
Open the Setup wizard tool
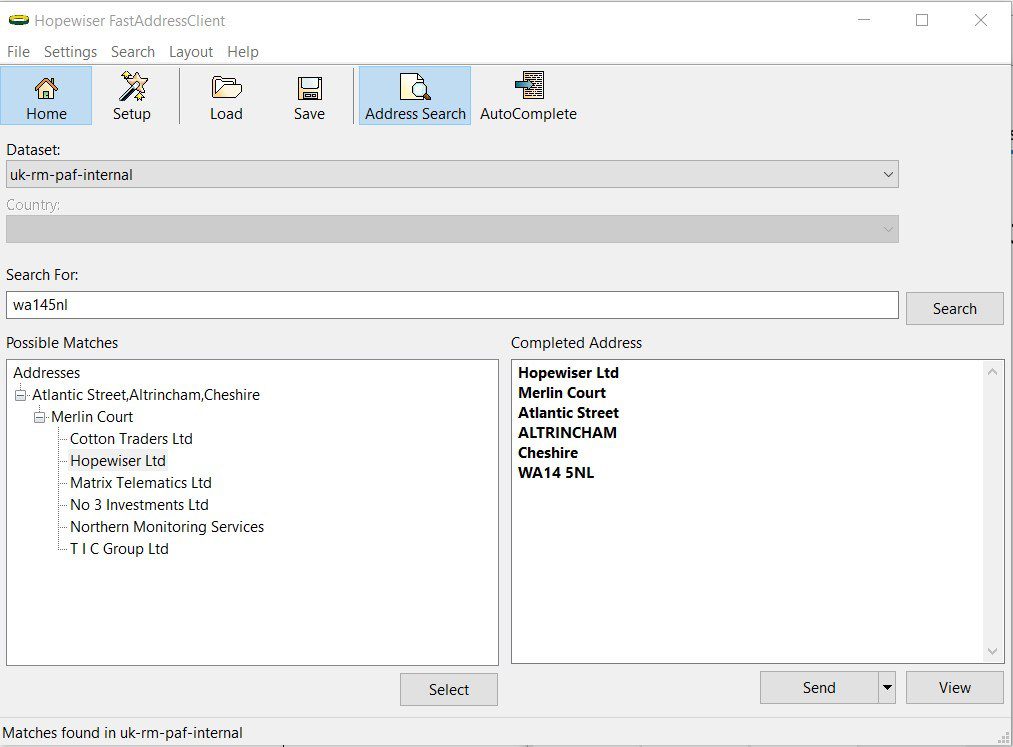132,96
